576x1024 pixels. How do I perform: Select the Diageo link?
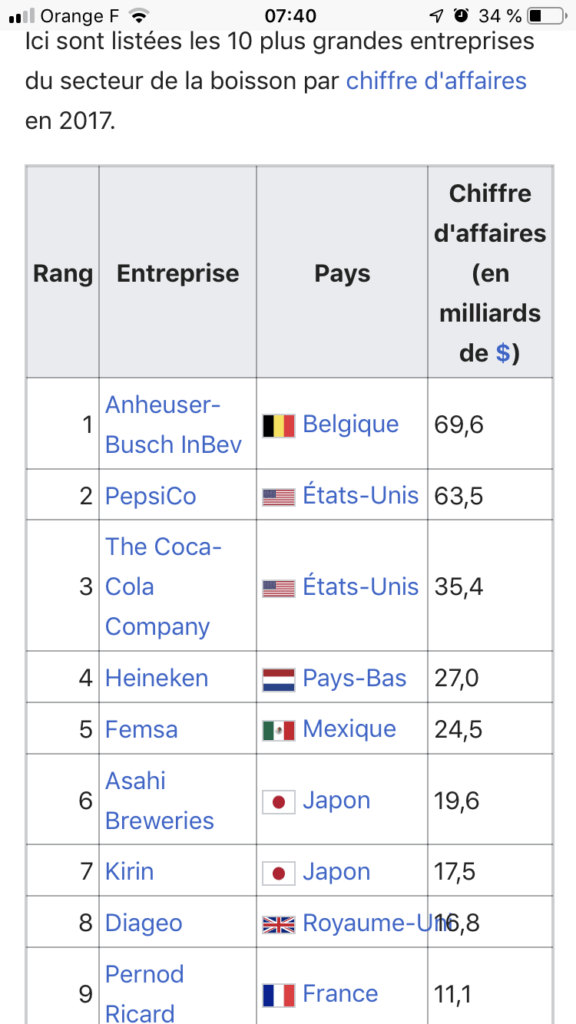(x=144, y=923)
